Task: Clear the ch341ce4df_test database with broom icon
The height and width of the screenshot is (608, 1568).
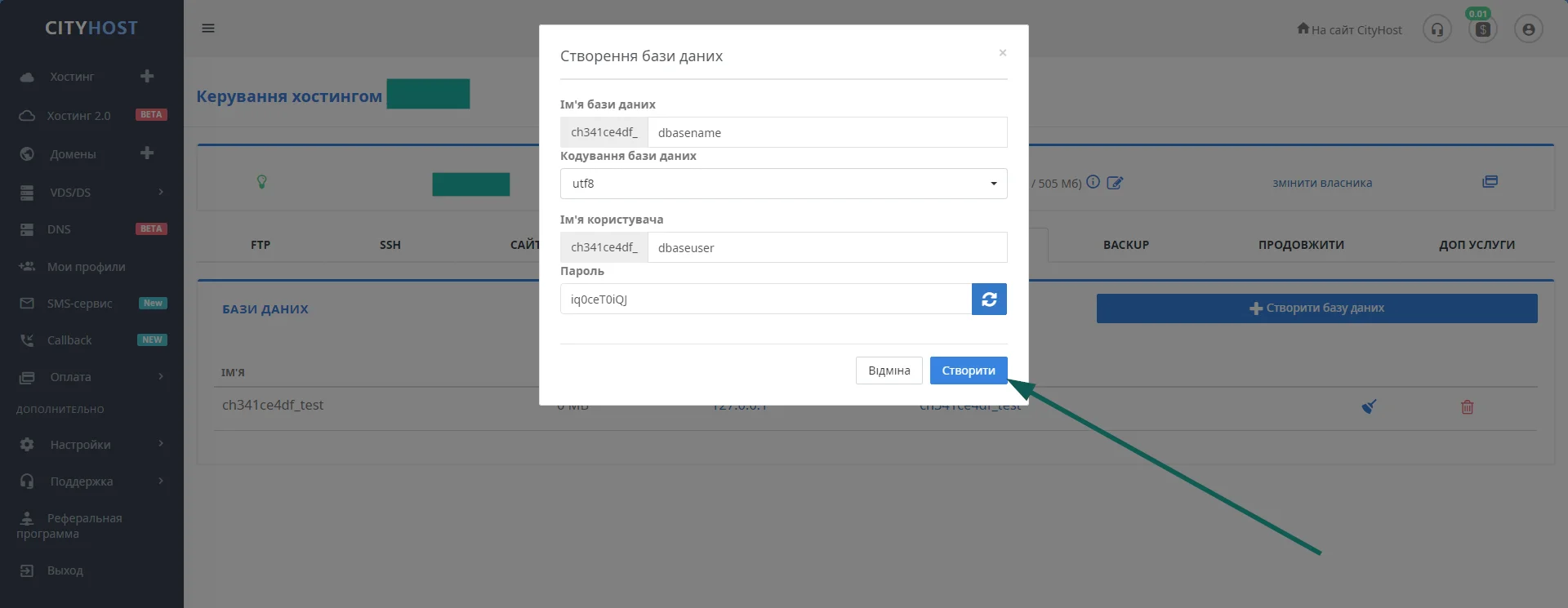Action: tap(1370, 406)
